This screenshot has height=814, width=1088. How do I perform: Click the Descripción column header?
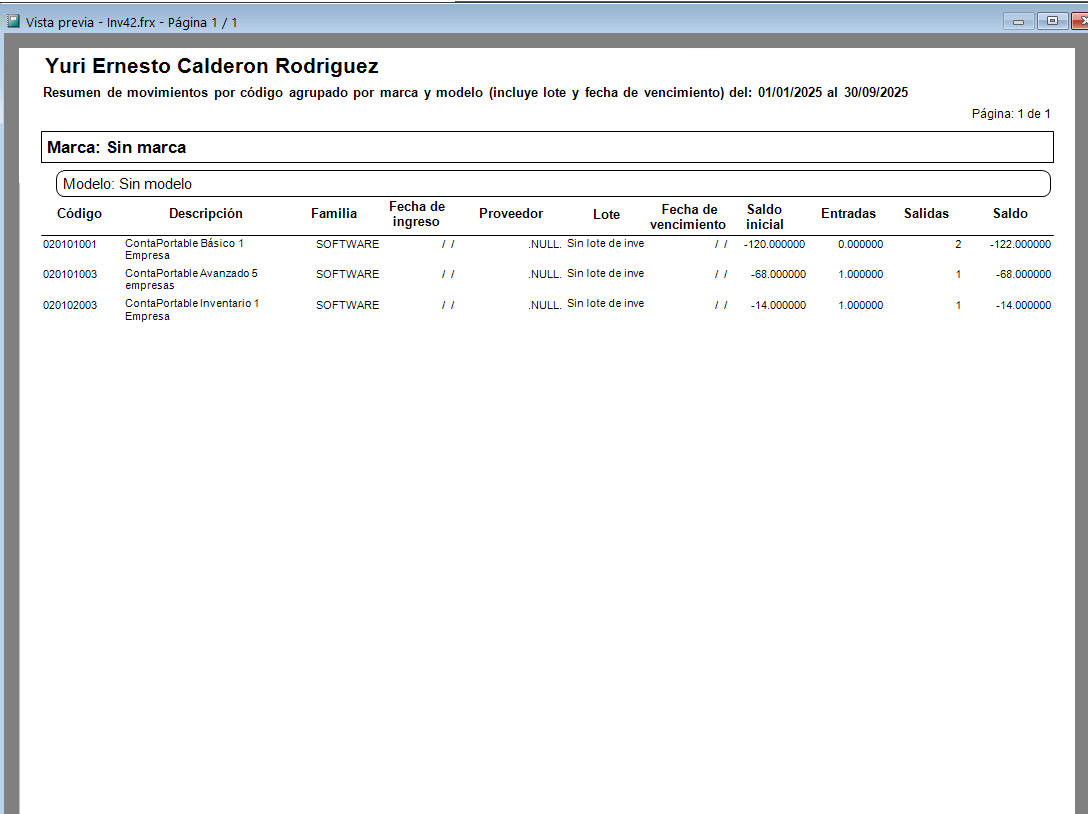[205, 214]
